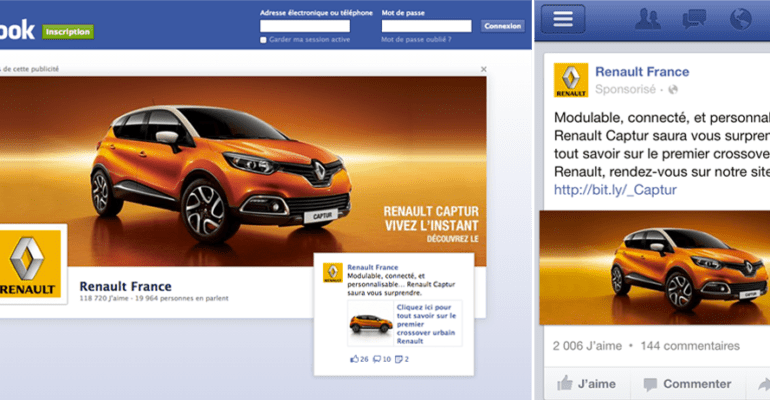
Task: Tap the Commenter button
Action: click(x=687, y=384)
